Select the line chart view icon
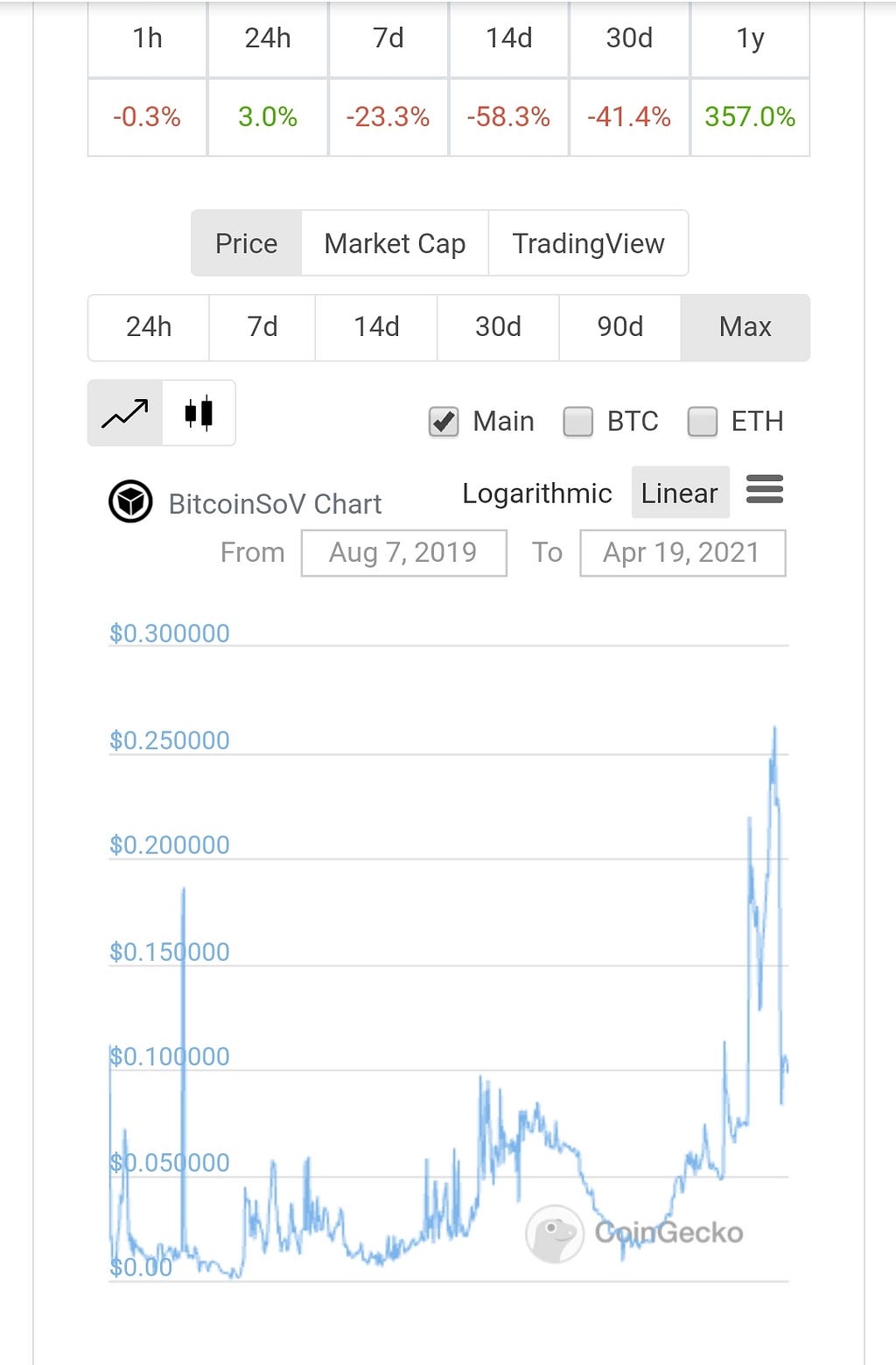 (x=125, y=413)
